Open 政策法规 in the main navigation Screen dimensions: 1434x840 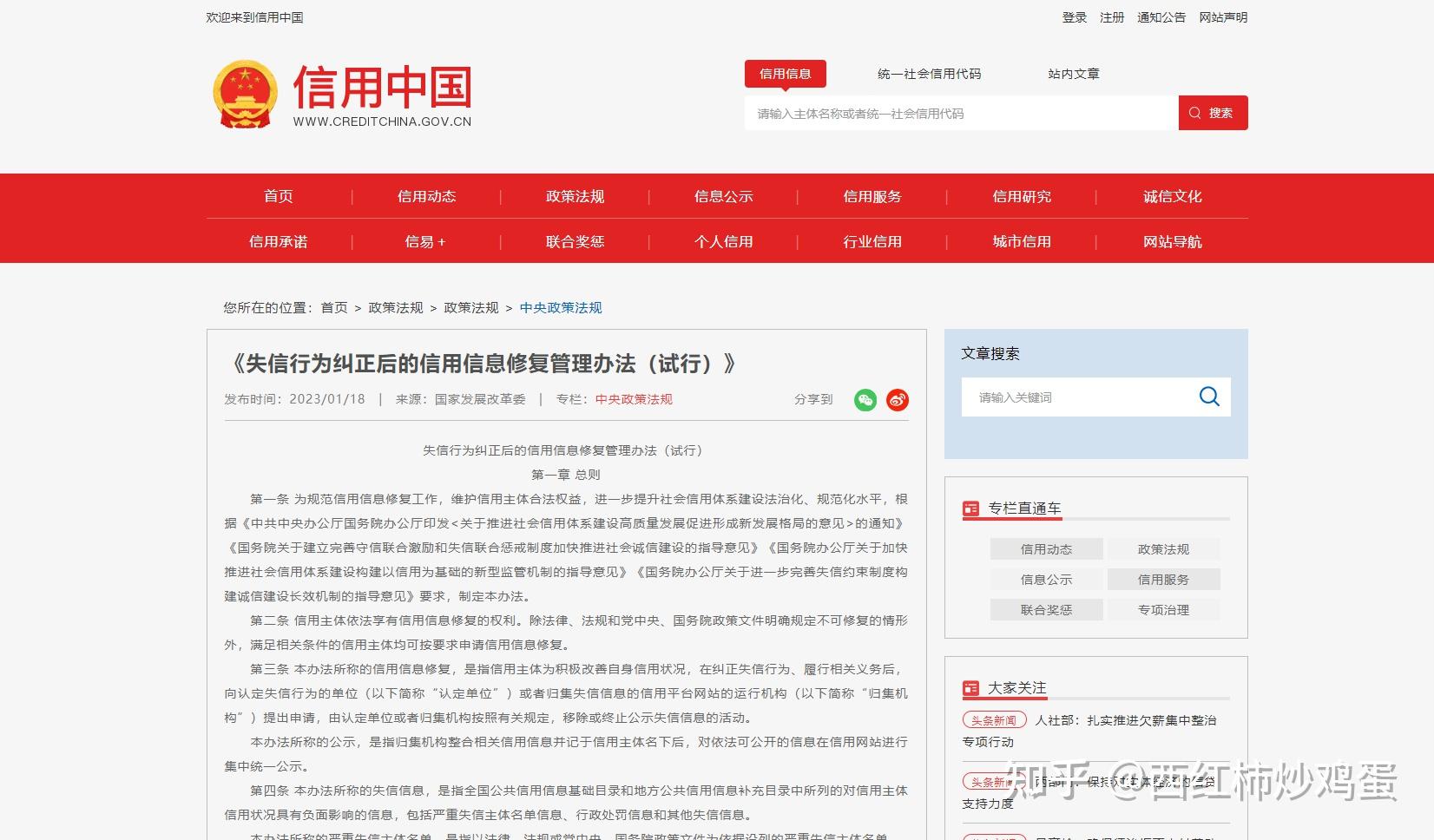point(575,196)
